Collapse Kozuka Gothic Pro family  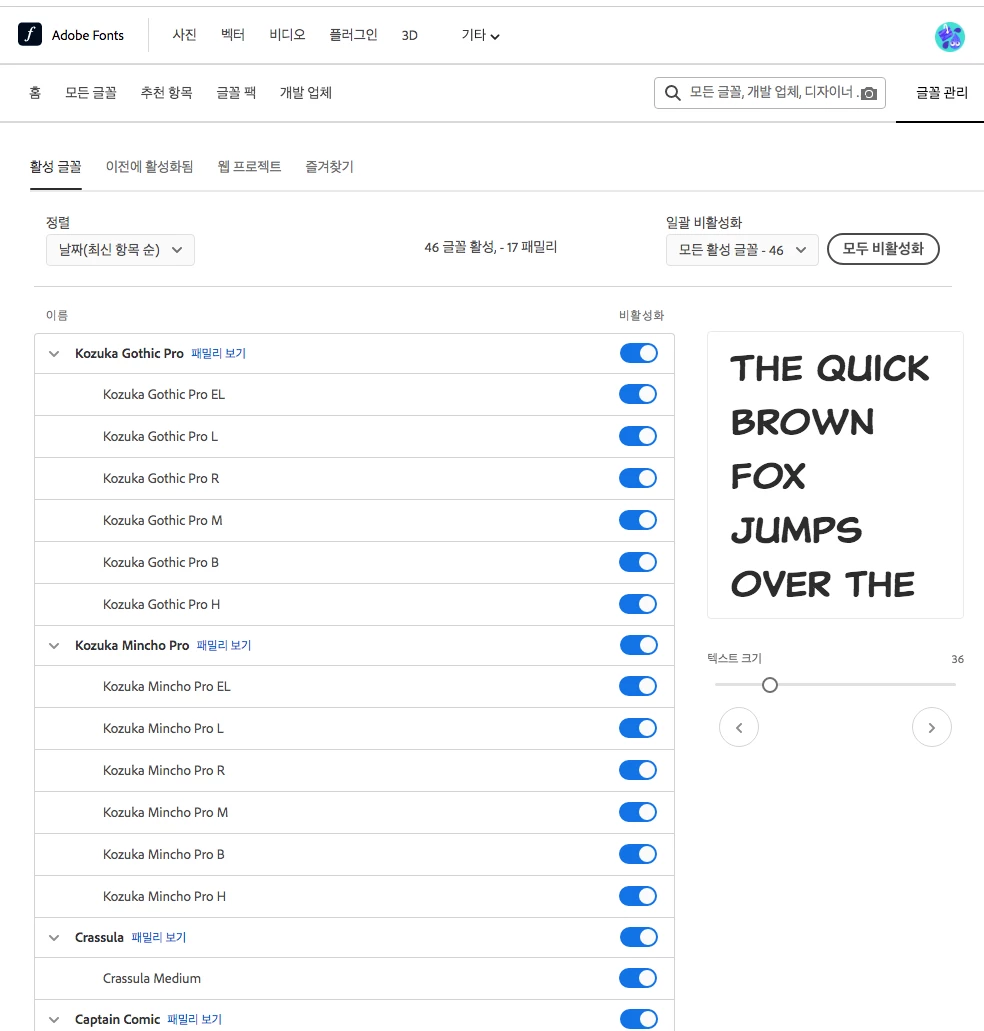point(54,354)
